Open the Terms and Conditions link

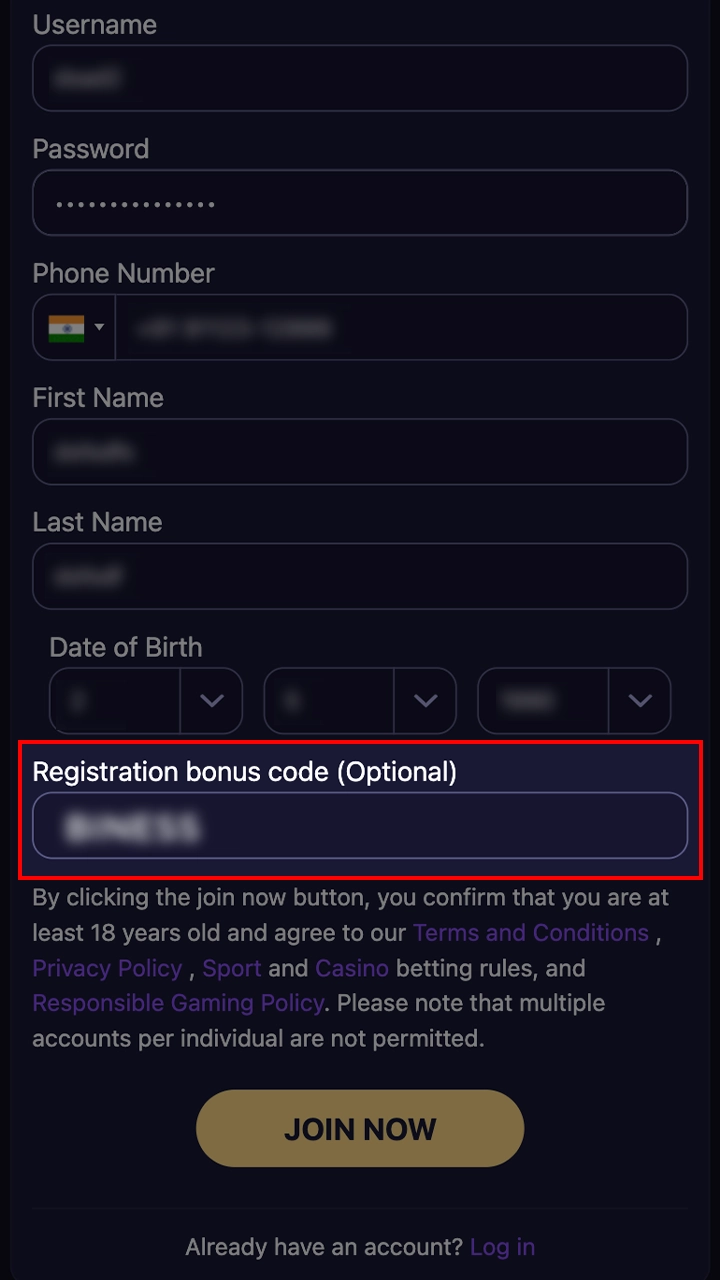pos(530,933)
